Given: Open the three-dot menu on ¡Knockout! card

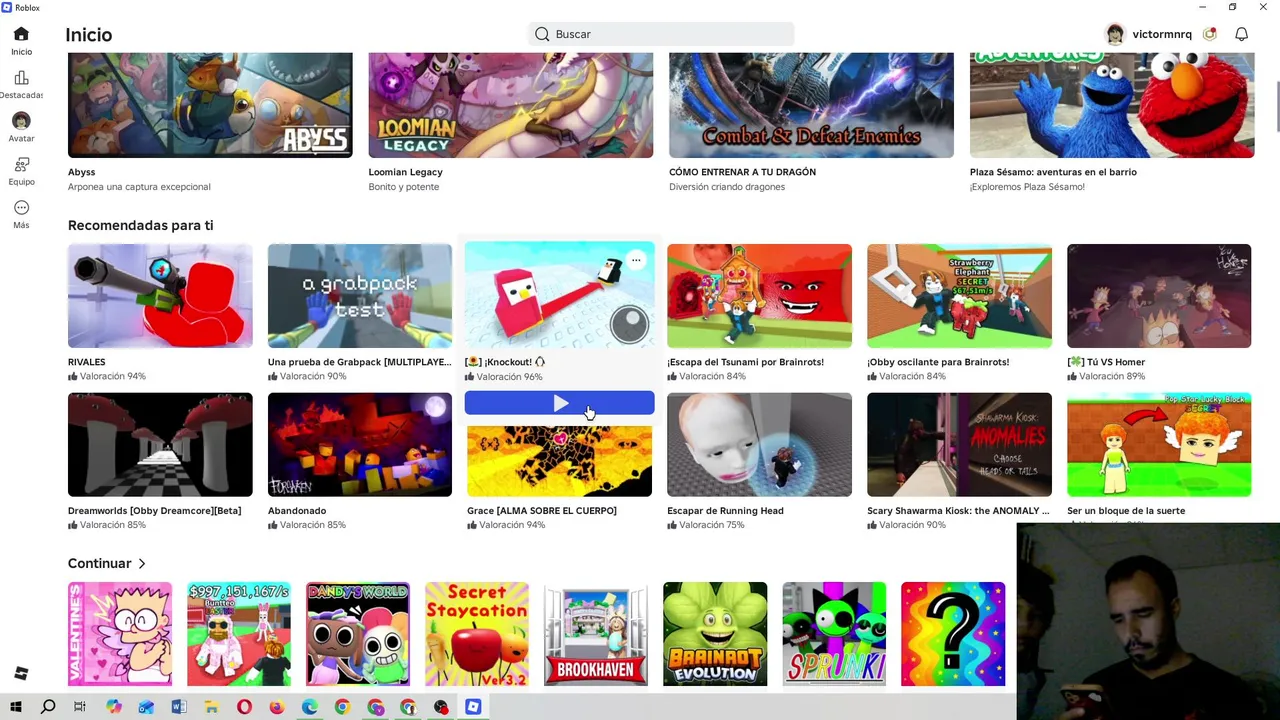Looking at the screenshot, I should (x=636, y=260).
